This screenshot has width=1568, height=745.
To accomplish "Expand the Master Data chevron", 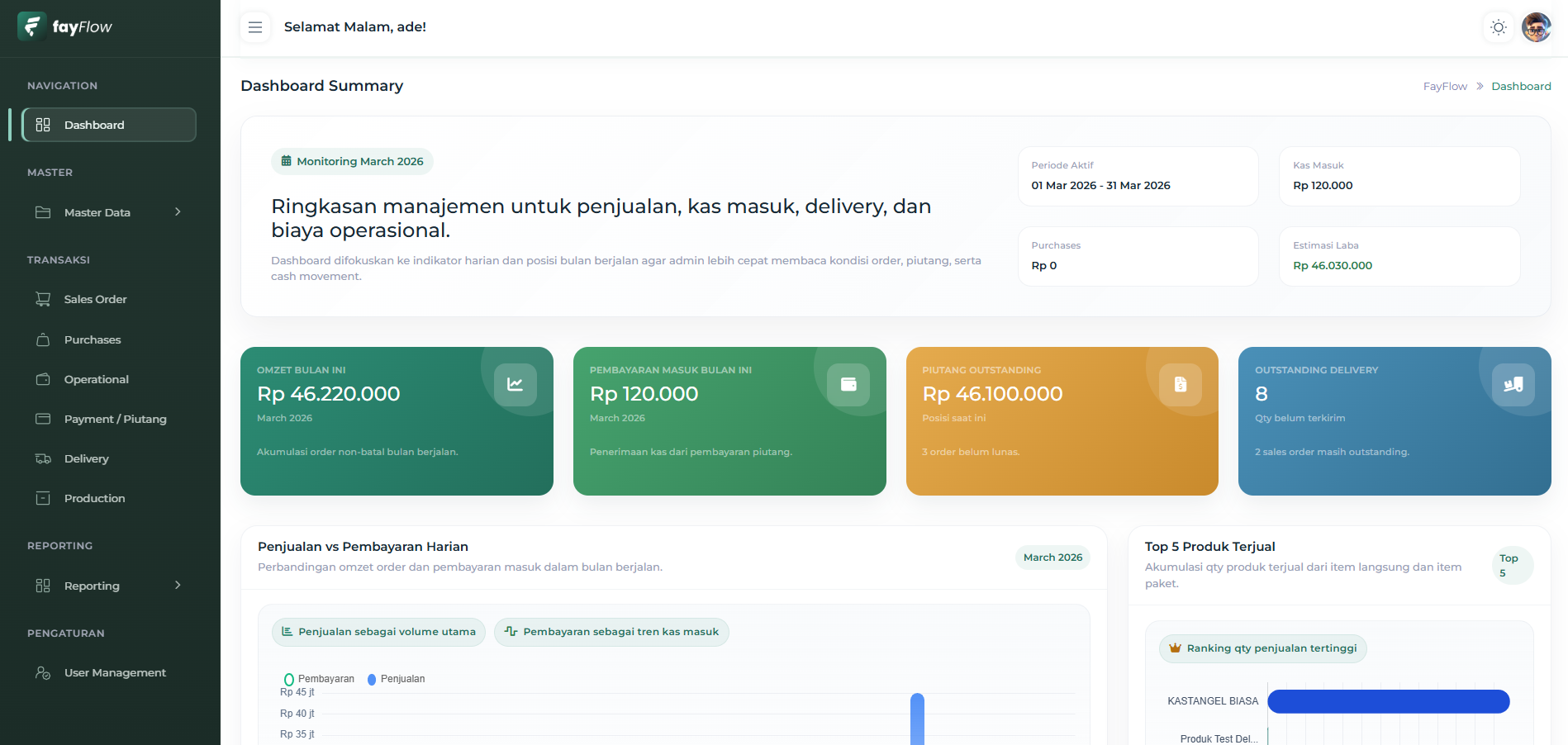I will (178, 212).
